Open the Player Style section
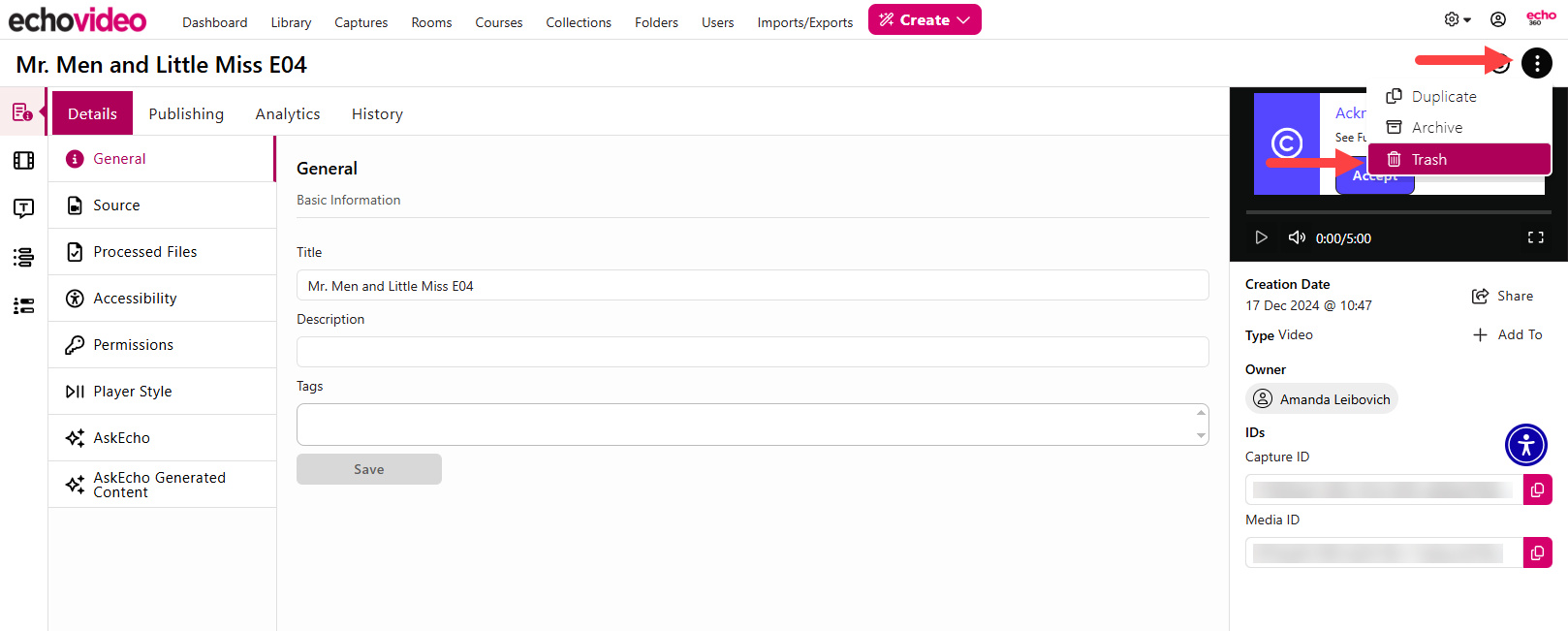 tap(162, 392)
